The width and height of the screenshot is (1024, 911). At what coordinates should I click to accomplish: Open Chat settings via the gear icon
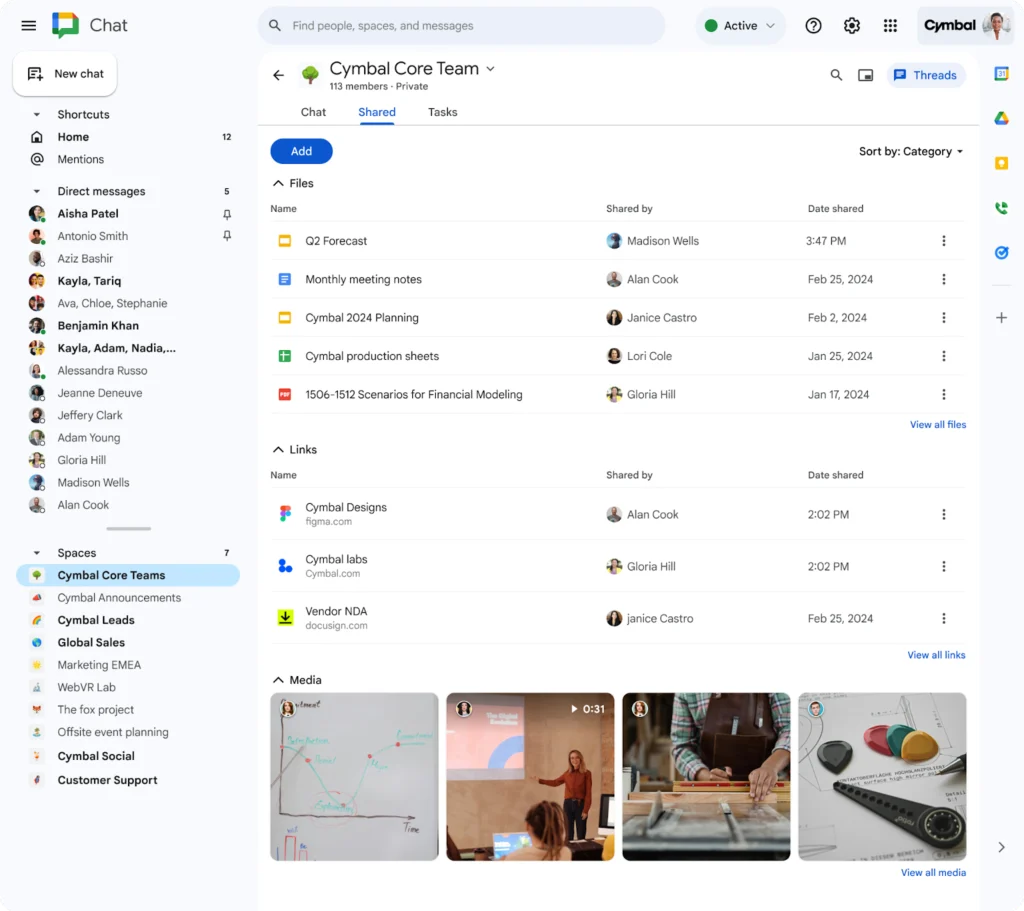point(852,25)
